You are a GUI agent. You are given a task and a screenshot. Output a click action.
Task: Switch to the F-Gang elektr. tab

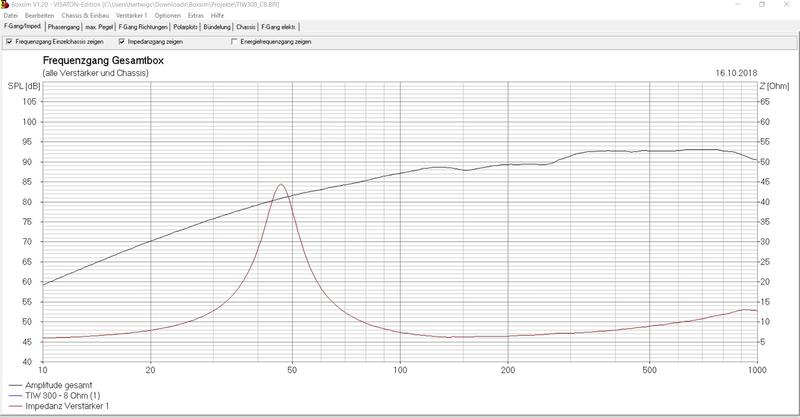[x=279, y=27]
